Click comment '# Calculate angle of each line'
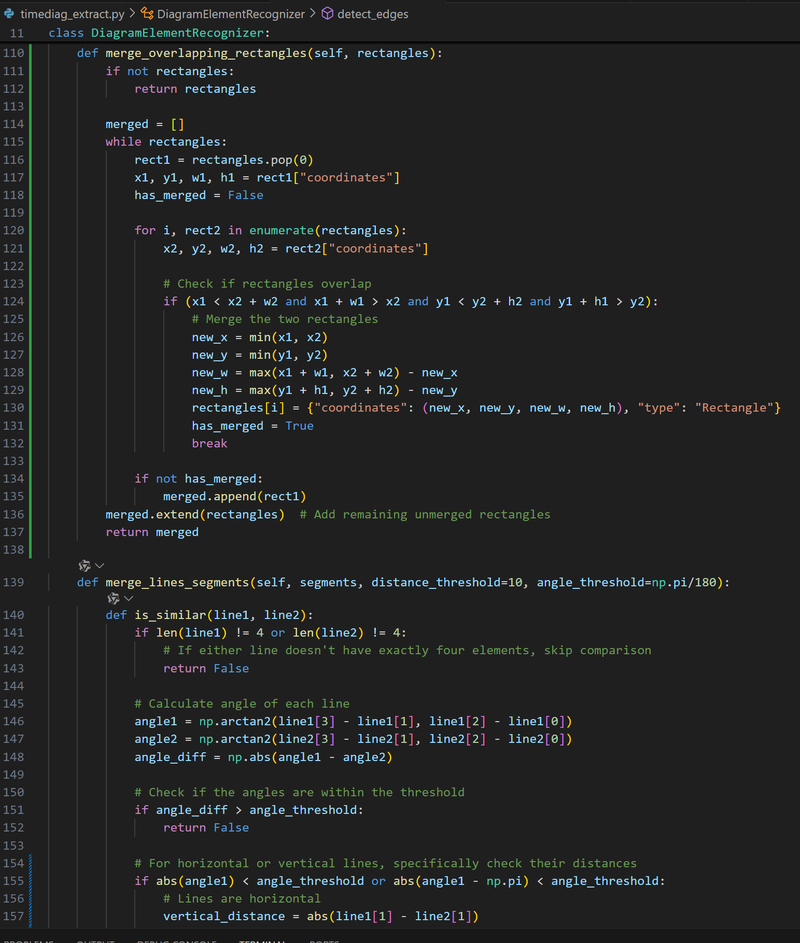Viewport: 800px width, 943px height. pyautogui.click(x=242, y=704)
